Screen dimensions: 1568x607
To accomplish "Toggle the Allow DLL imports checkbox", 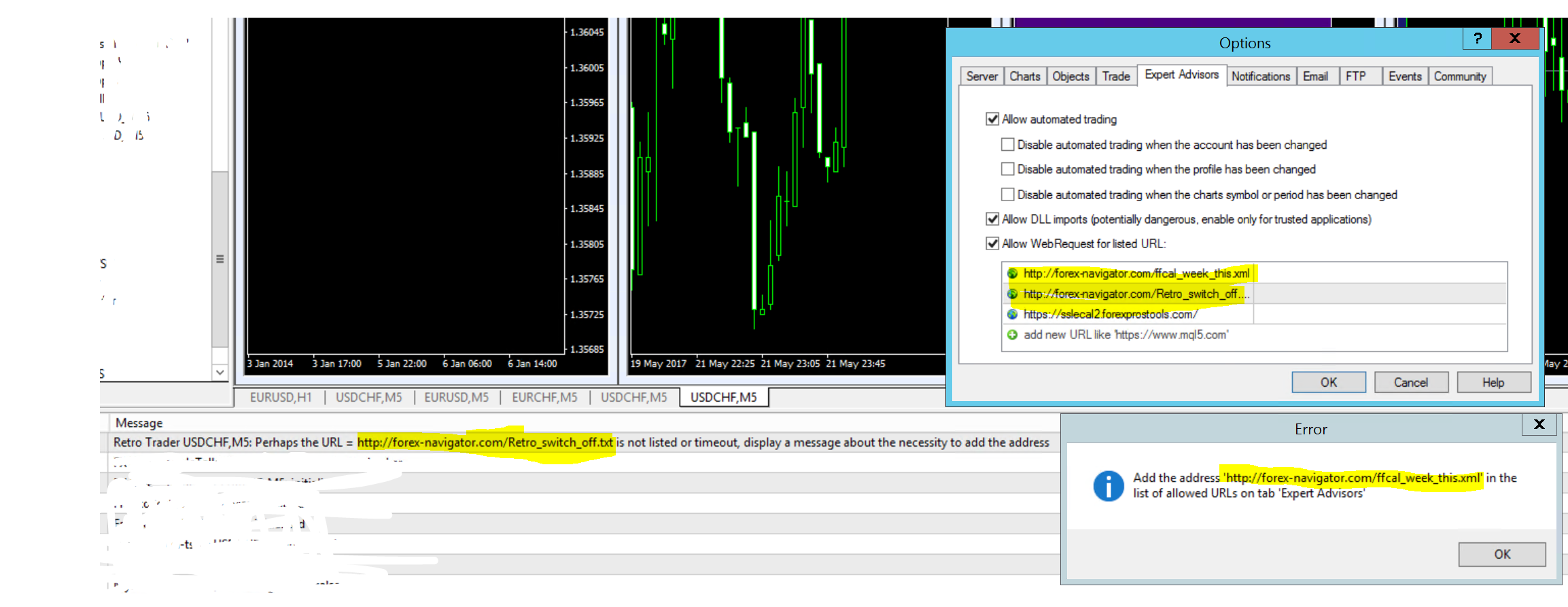I will click(x=992, y=219).
